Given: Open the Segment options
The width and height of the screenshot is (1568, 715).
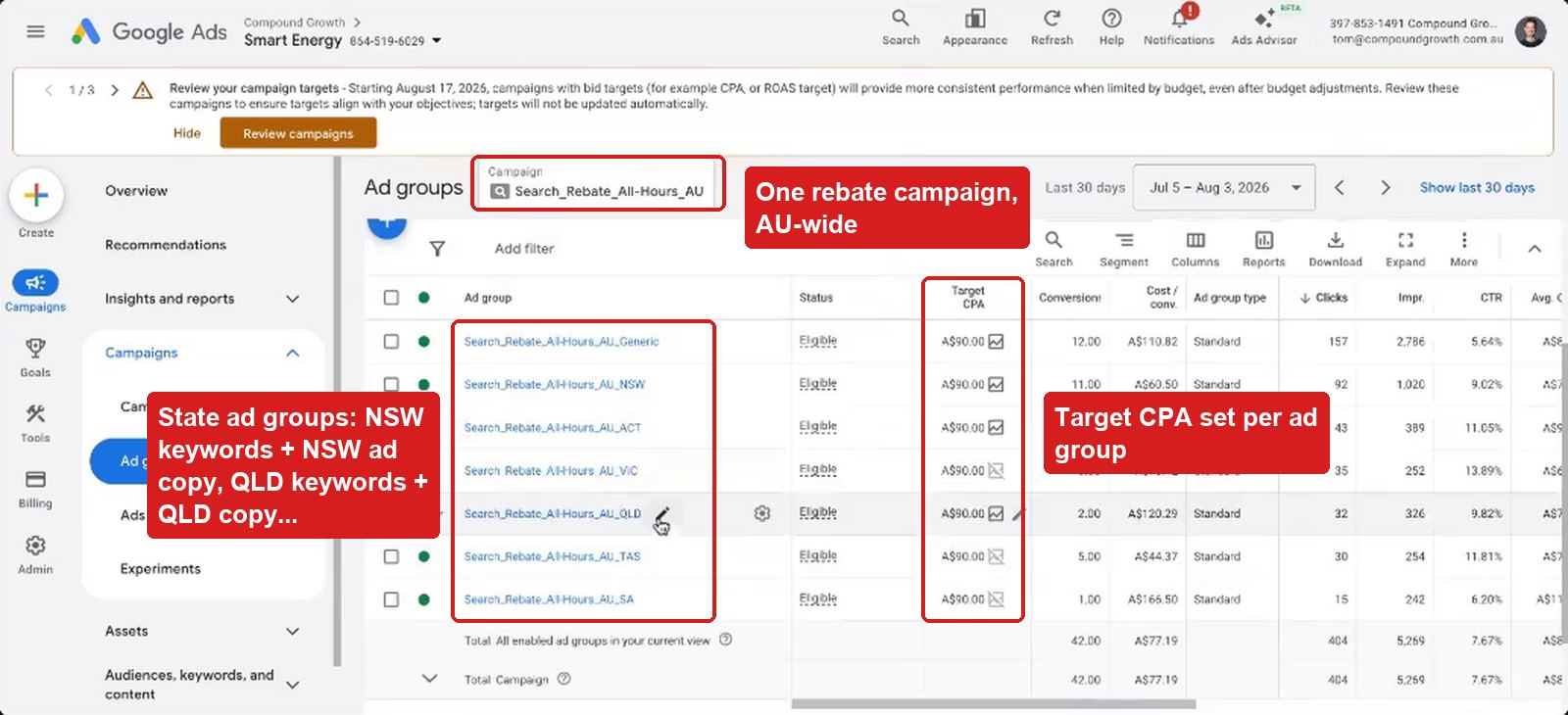Looking at the screenshot, I should click(1124, 249).
